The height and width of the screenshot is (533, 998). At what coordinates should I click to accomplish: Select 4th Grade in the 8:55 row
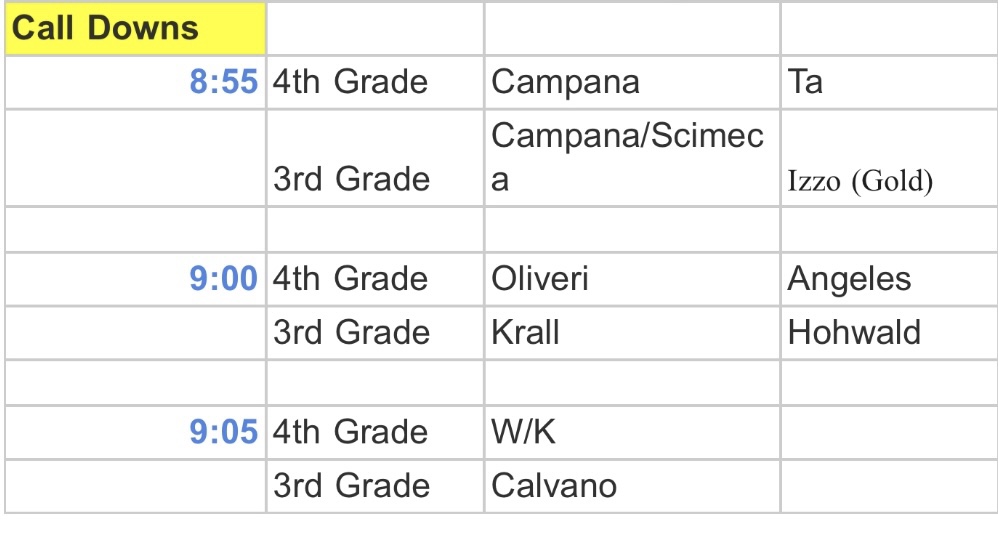(x=351, y=81)
